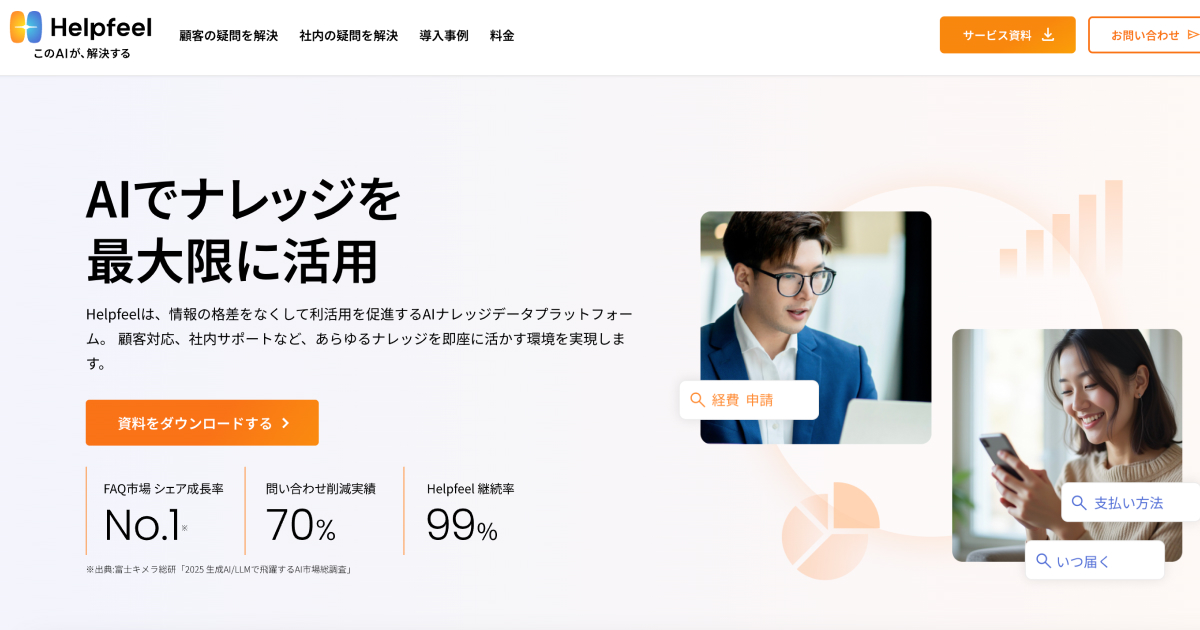Click the search icon beside 支払い方法
The width and height of the screenshot is (1200, 630).
pos(1079,503)
